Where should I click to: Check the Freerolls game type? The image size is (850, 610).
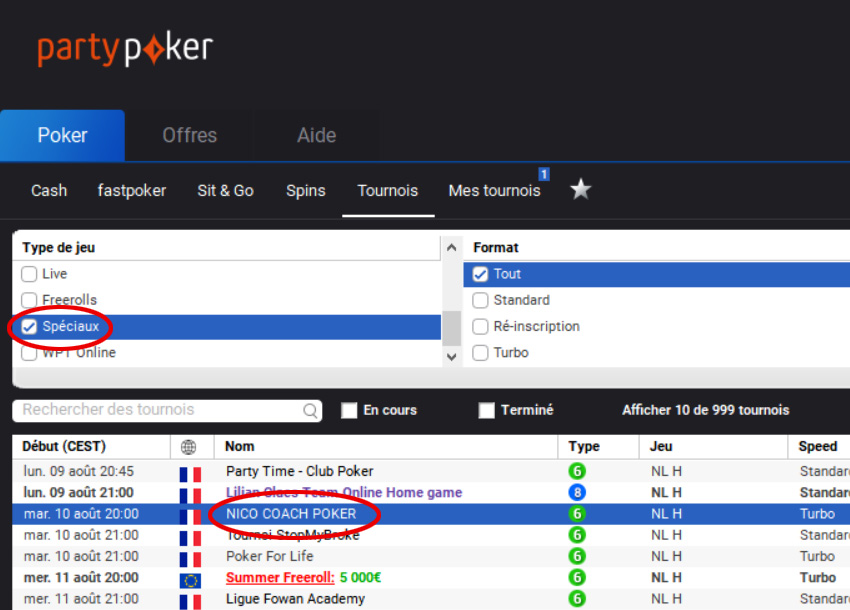pyautogui.click(x=29, y=300)
